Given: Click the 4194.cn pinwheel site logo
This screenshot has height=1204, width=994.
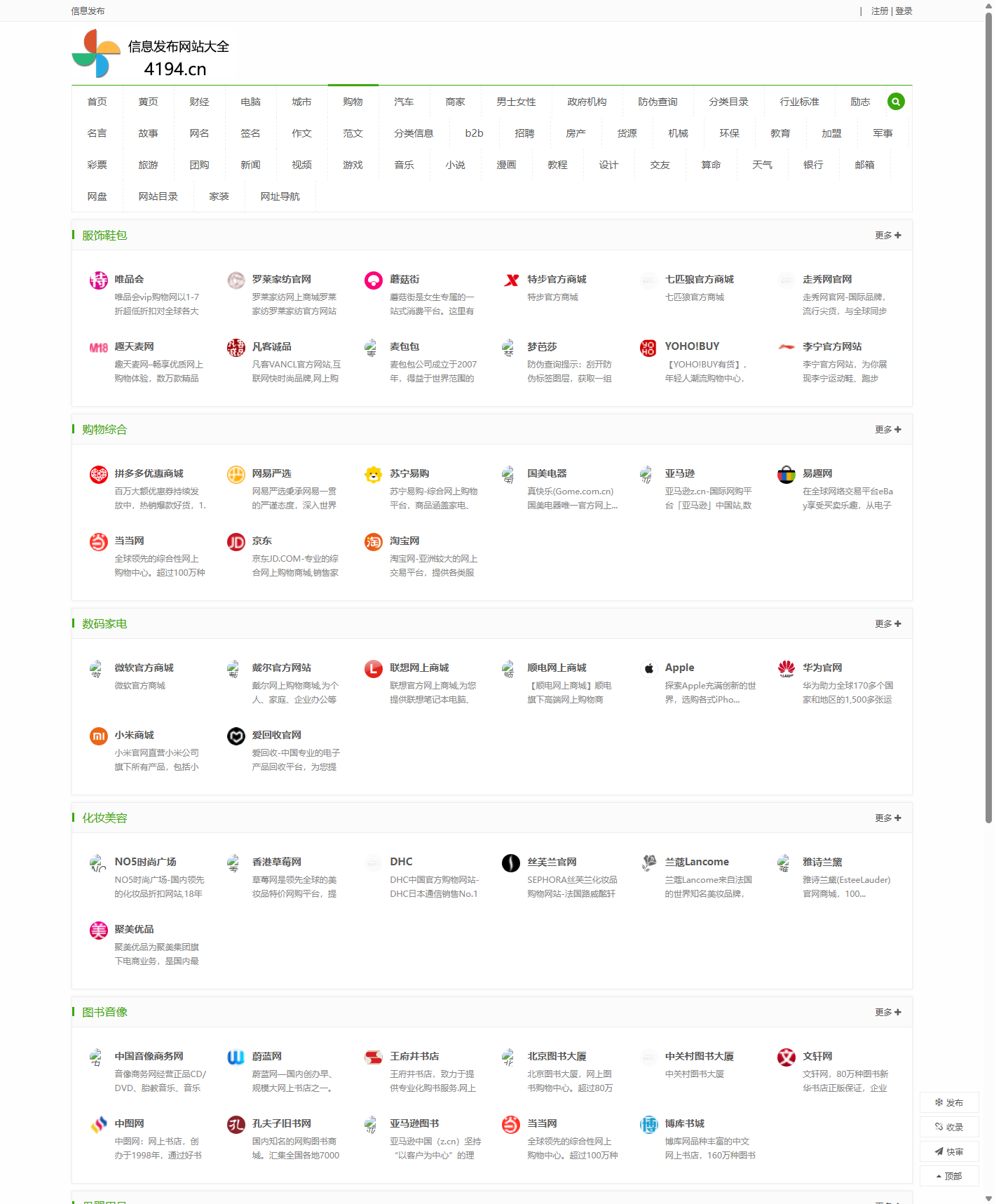Looking at the screenshot, I should point(96,54).
